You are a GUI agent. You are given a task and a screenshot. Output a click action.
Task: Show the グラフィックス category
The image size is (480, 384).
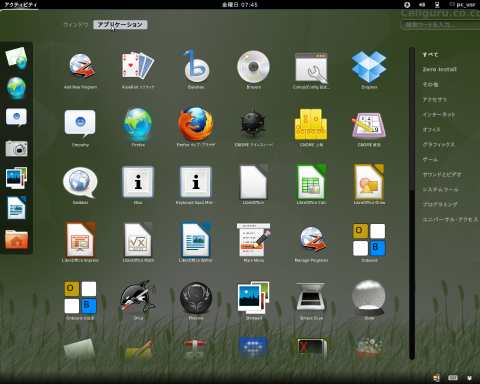coord(439,144)
